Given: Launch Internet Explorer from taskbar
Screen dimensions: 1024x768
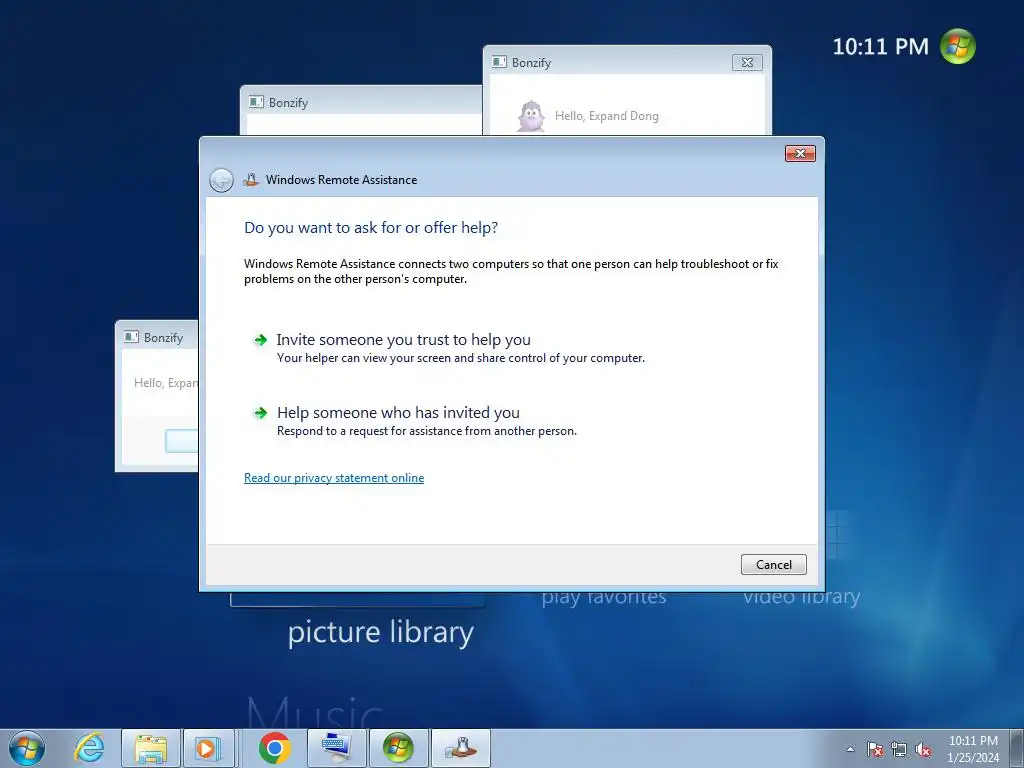Looking at the screenshot, I should [x=89, y=748].
